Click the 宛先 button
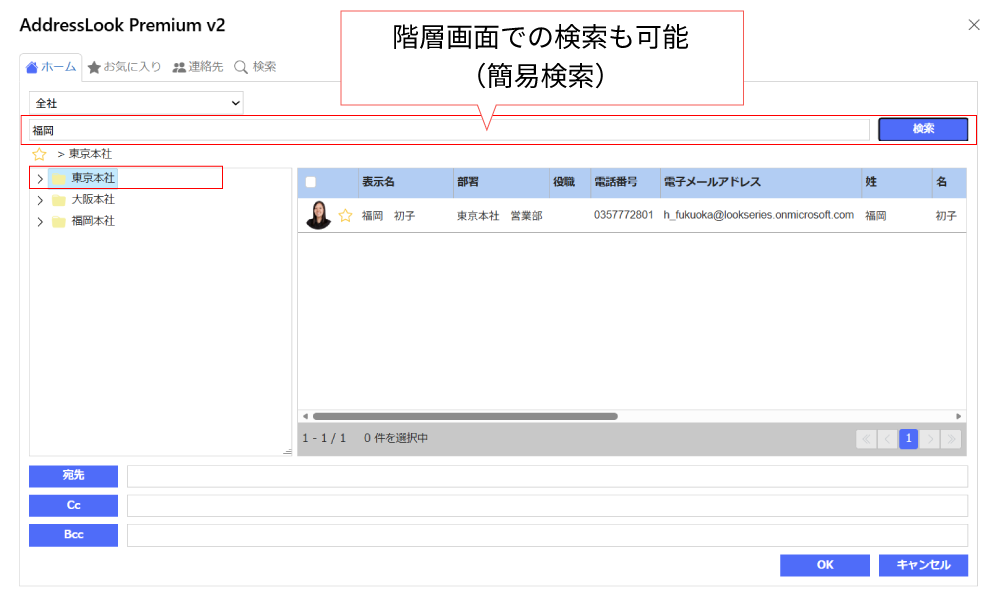This screenshot has width=1000, height=600. [x=73, y=476]
